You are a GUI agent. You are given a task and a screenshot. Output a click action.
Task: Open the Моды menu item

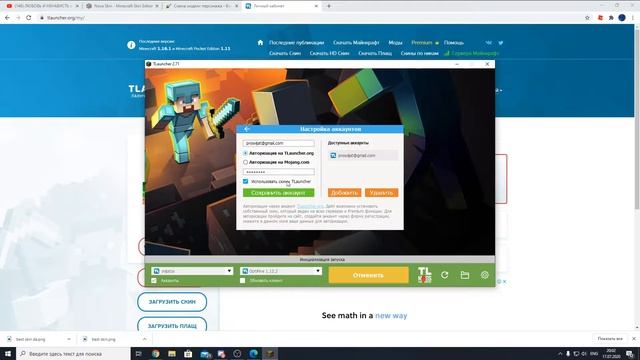pyautogui.click(x=395, y=42)
